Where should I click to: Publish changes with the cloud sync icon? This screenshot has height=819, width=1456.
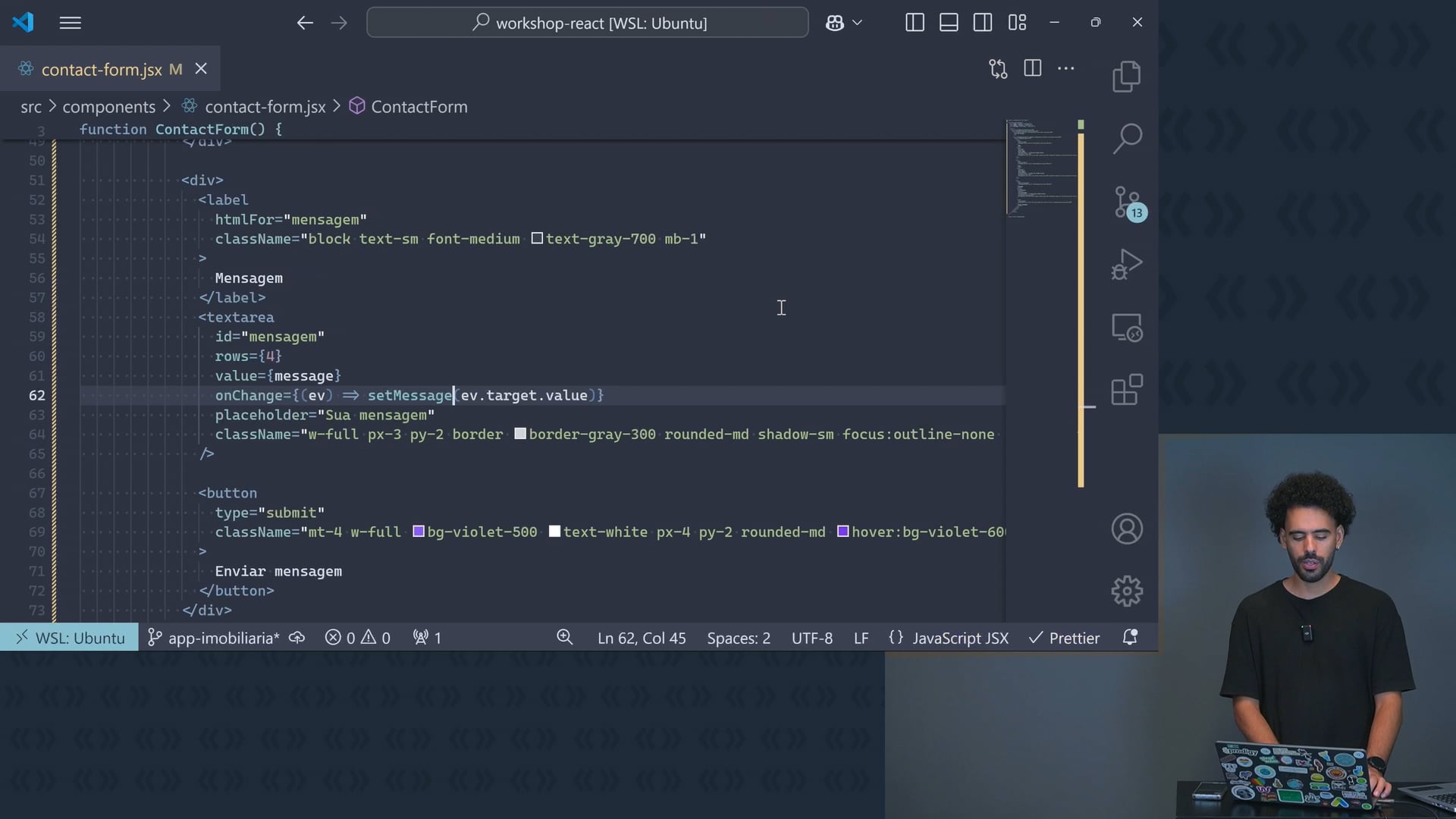pyautogui.click(x=297, y=638)
